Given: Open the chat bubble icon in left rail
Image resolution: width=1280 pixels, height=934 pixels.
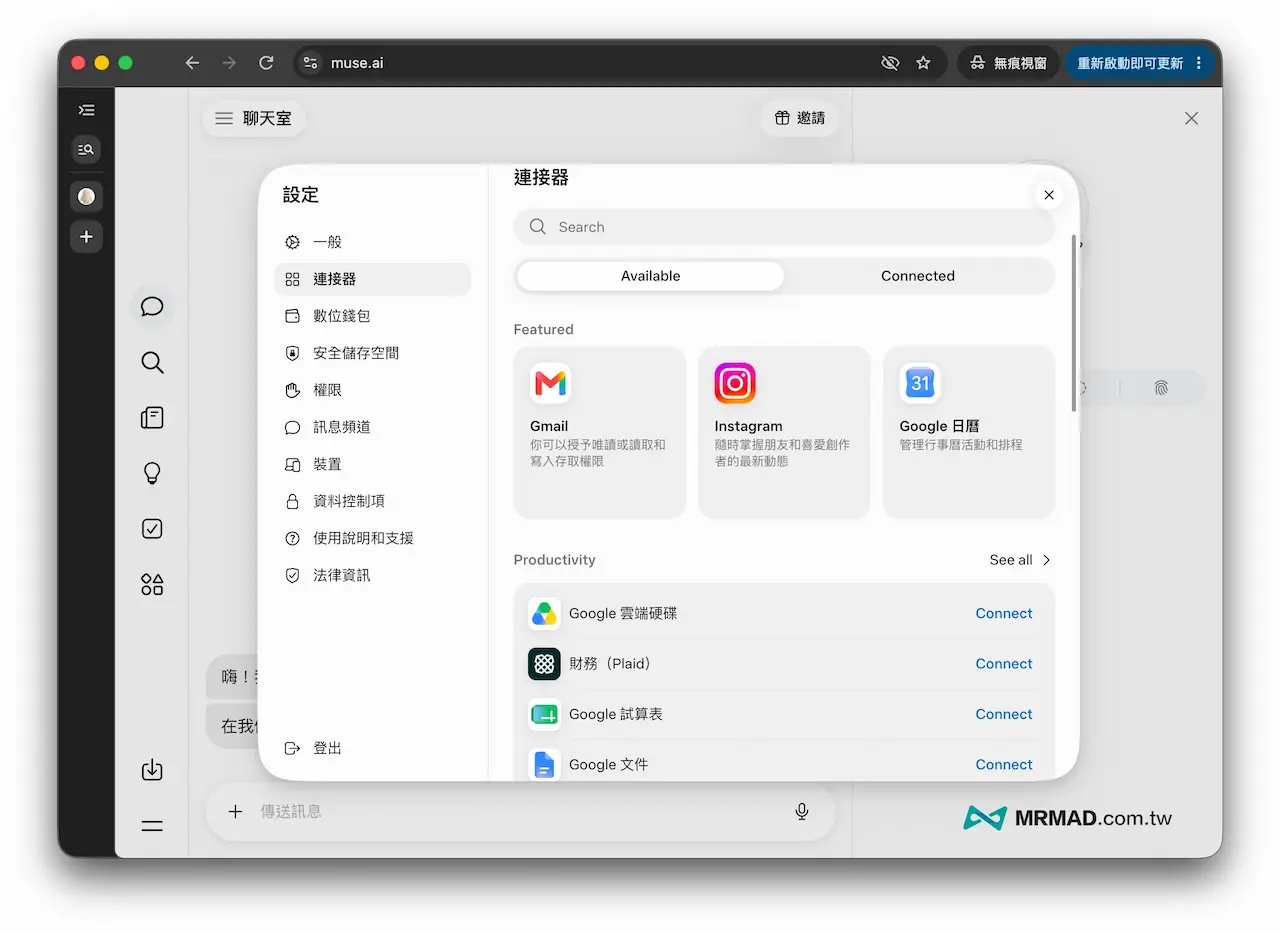Looking at the screenshot, I should [152, 306].
